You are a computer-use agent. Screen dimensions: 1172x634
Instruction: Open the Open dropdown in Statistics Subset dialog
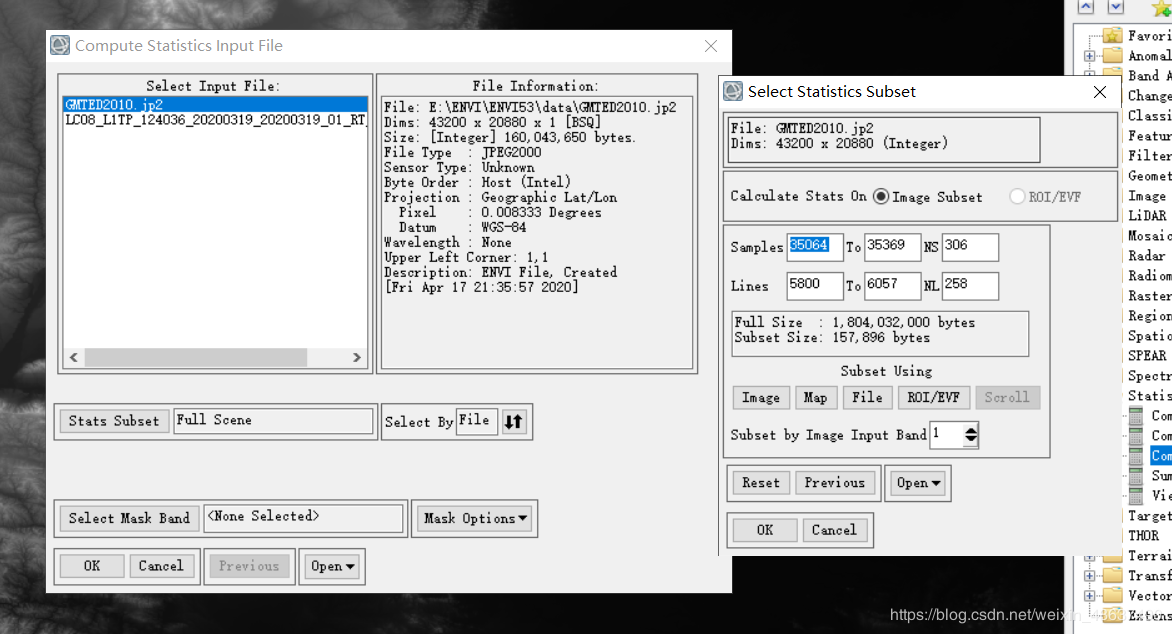pyautogui.click(x=919, y=483)
